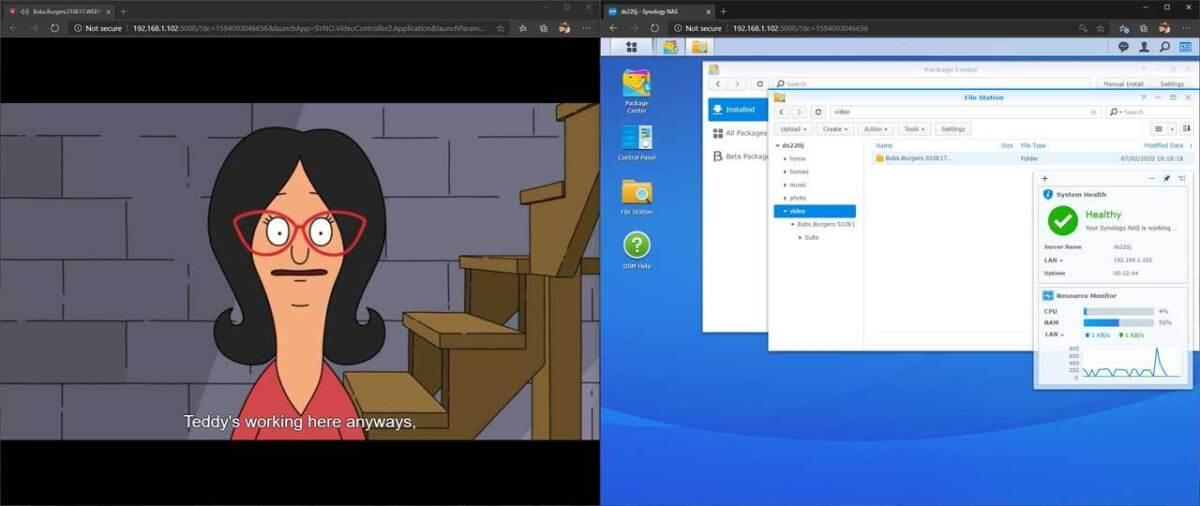The height and width of the screenshot is (506, 1200).
Task: Open DSM Help desktop shortcut
Action: pyautogui.click(x=636, y=250)
